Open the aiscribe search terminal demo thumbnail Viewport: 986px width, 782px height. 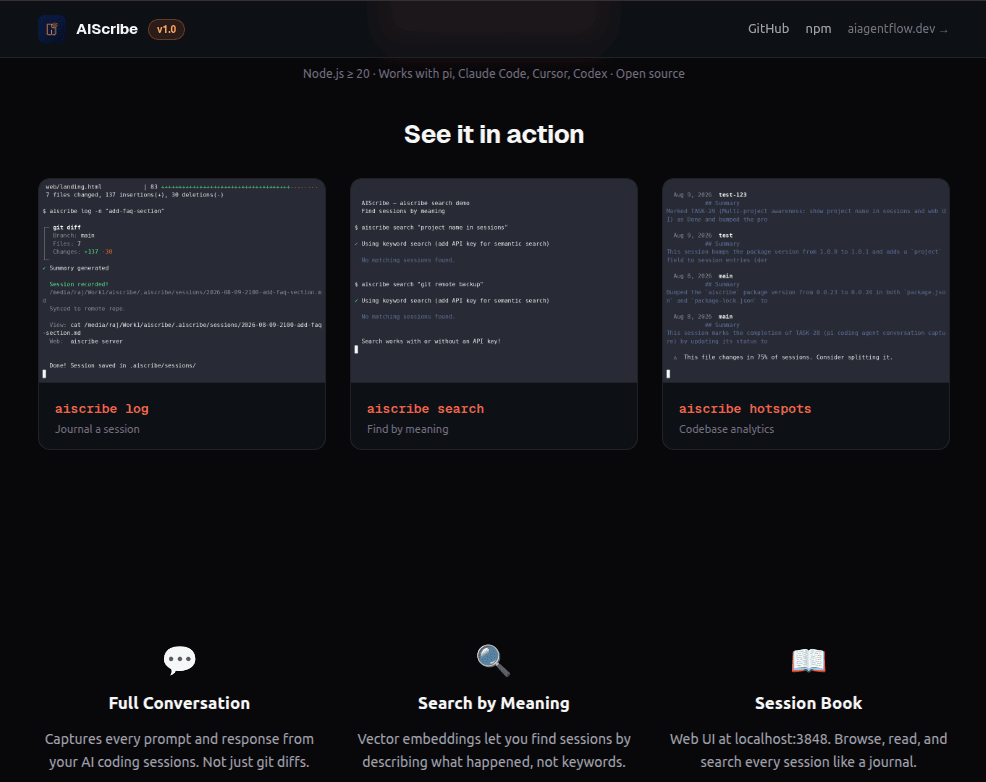coord(494,281)
